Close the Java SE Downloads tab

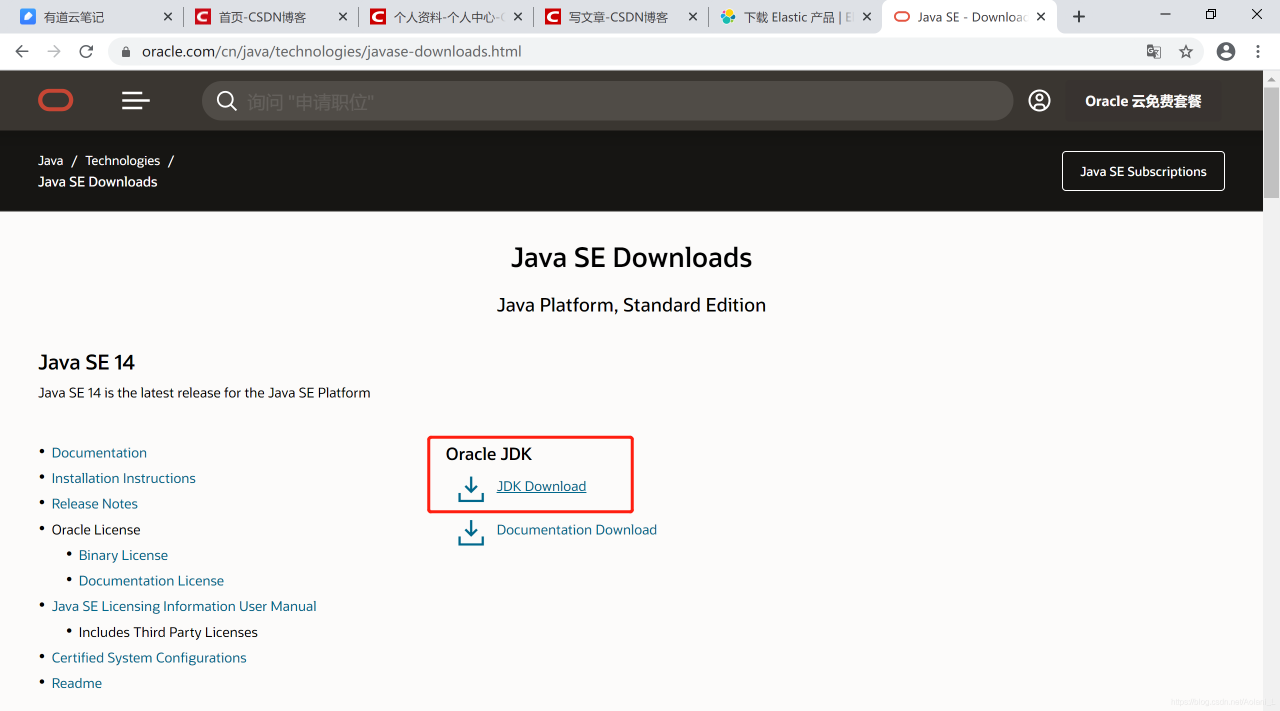(x=1041, y=17)
